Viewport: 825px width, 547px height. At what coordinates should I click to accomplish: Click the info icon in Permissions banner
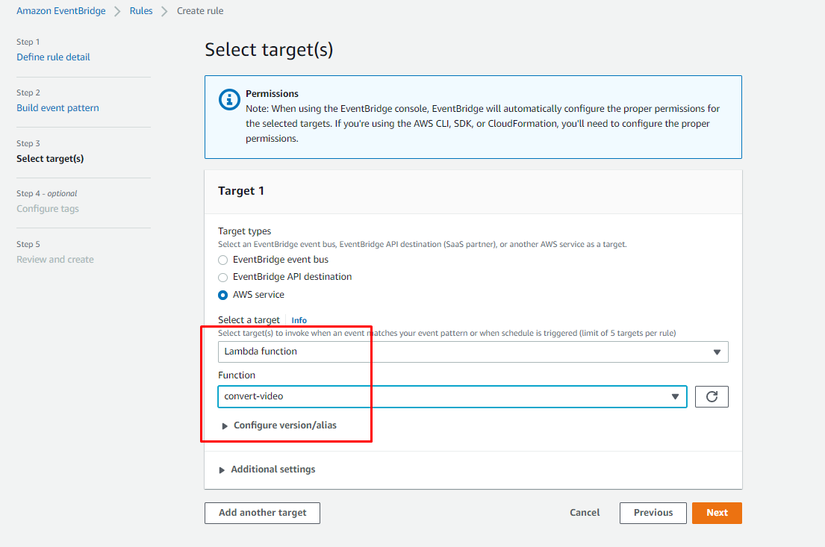[228, 100]
